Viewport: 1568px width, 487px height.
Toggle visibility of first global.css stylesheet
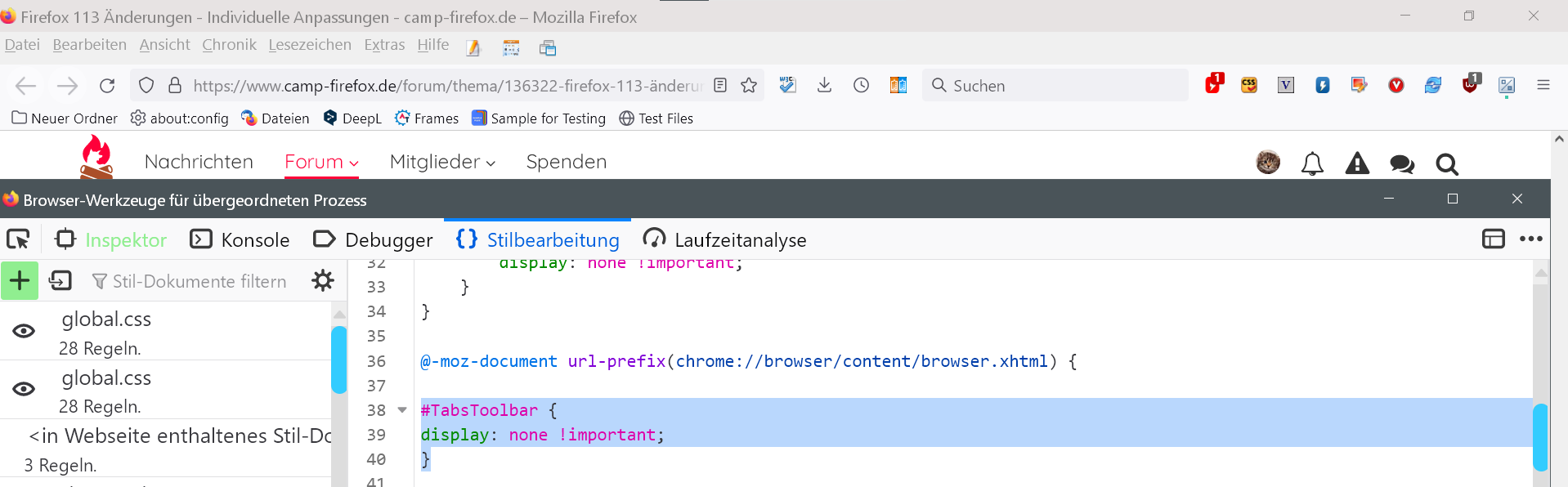click(24, 331)
